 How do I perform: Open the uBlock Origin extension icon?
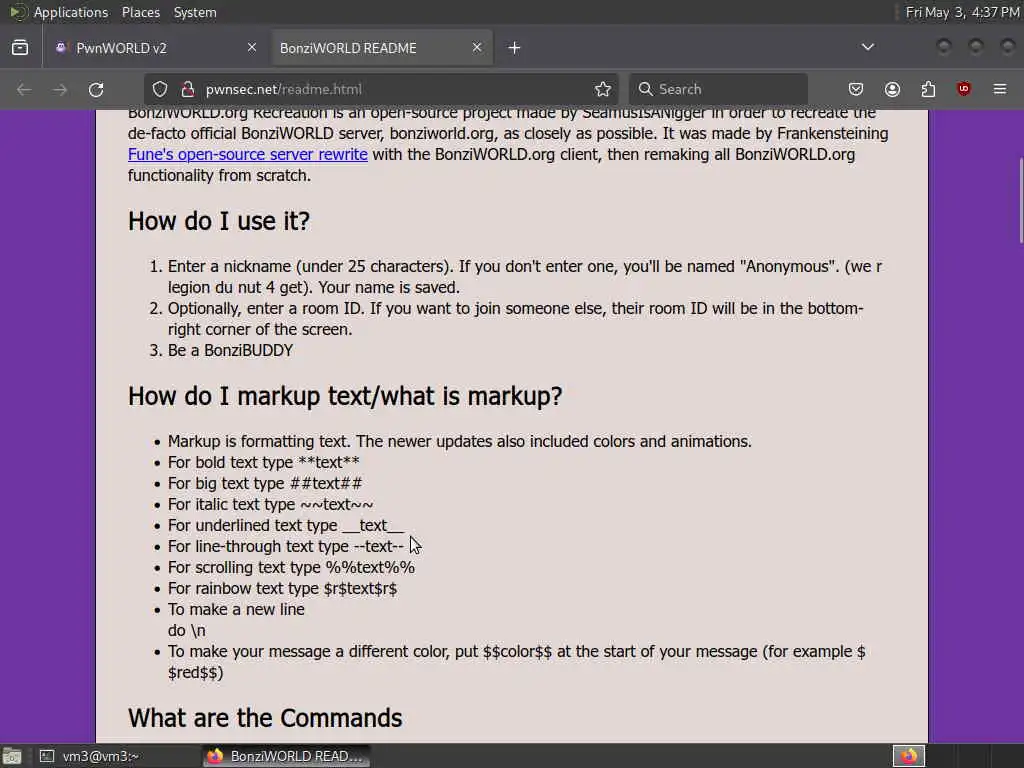pos(964,89)
